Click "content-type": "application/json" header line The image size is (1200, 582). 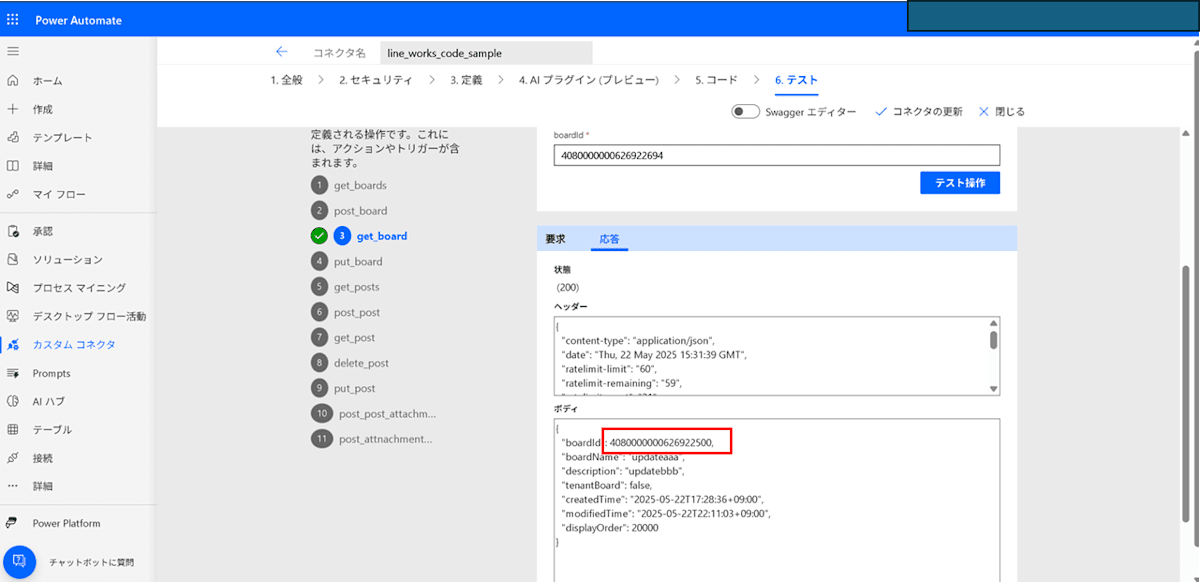click(x=638, y=341)
